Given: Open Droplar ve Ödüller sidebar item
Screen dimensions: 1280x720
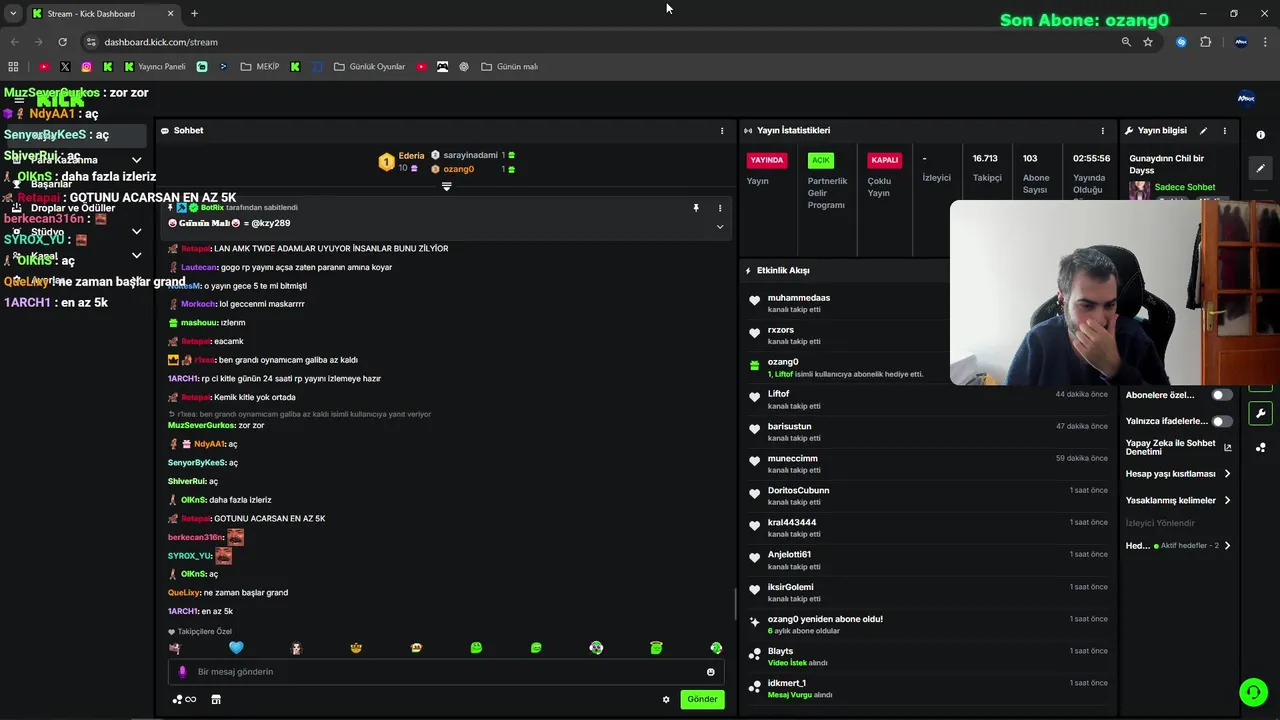Looking at the screenshot, I should 72,208.
